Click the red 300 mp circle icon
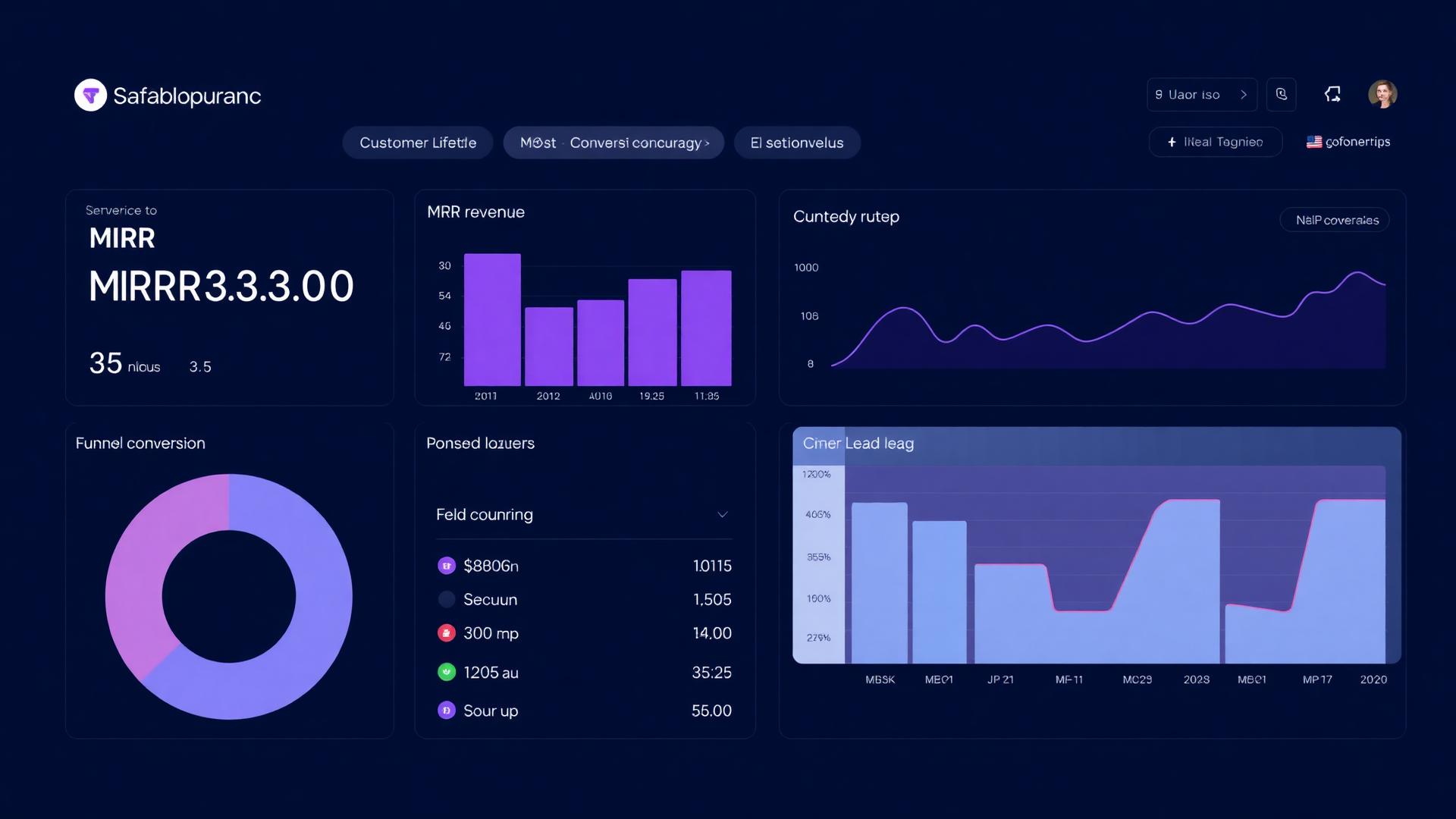 tap(446, 633)
